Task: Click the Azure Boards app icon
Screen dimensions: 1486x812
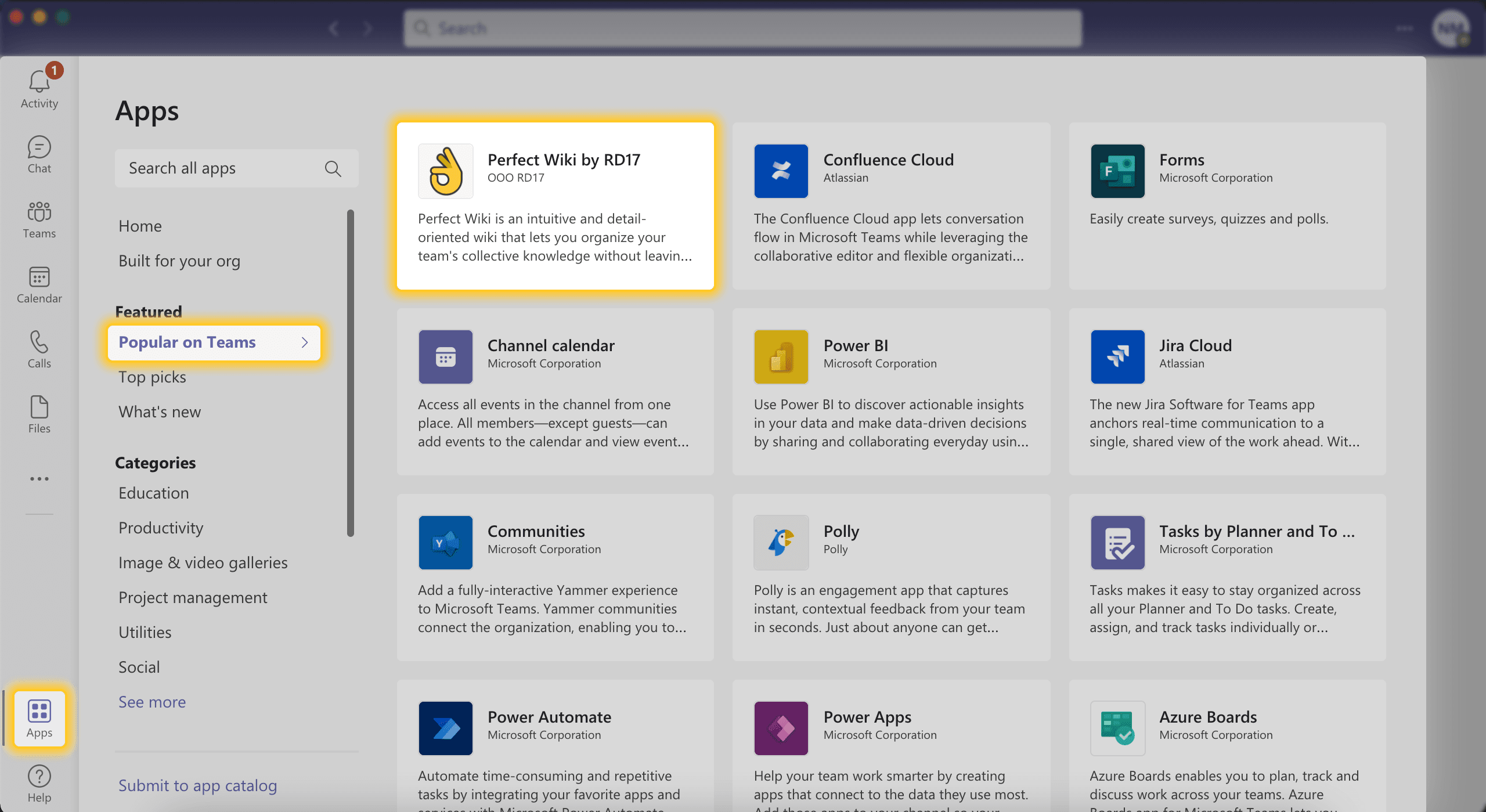Action: (x=1117, y=728)
